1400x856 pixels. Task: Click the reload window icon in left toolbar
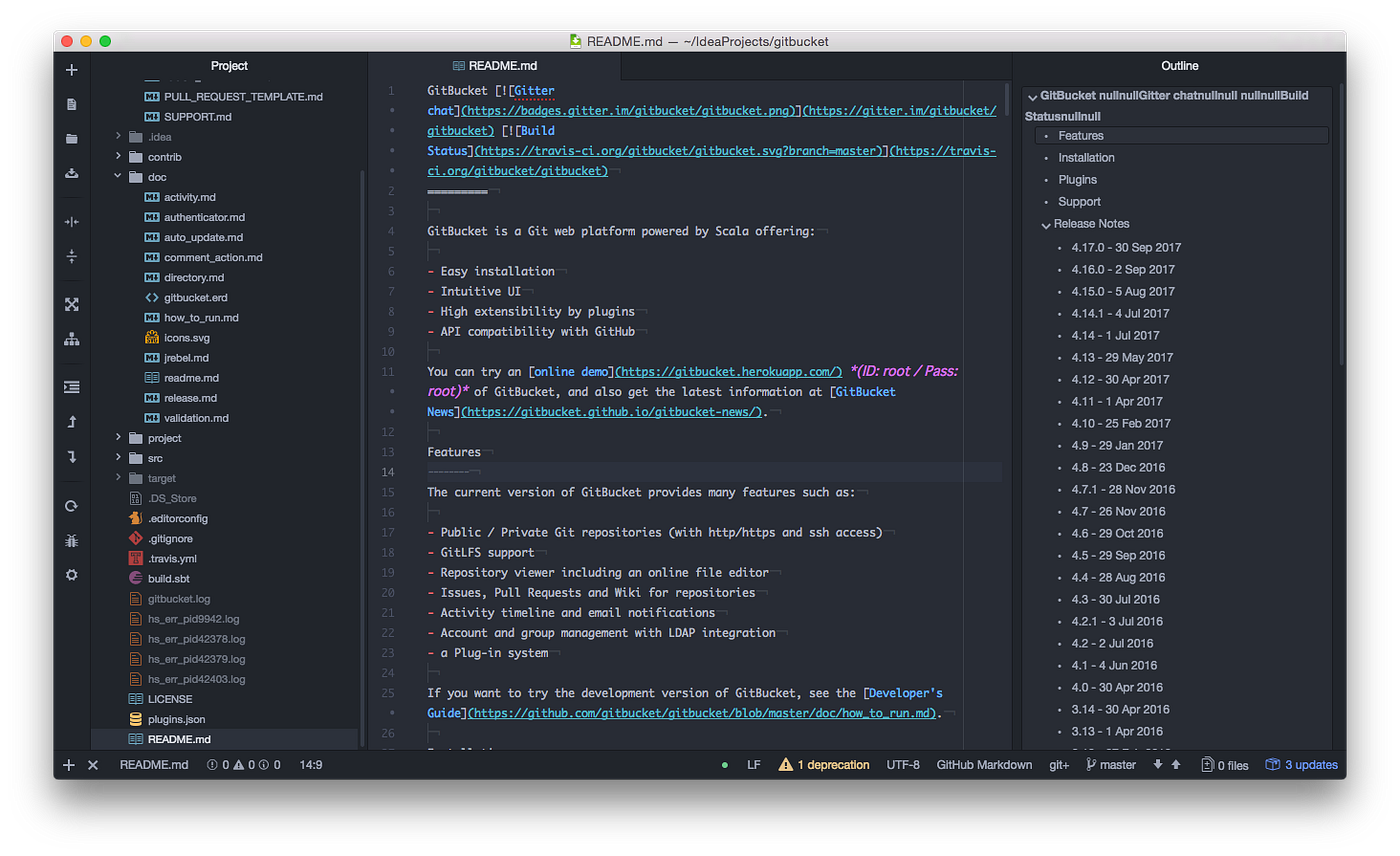(x=71, y=506)
